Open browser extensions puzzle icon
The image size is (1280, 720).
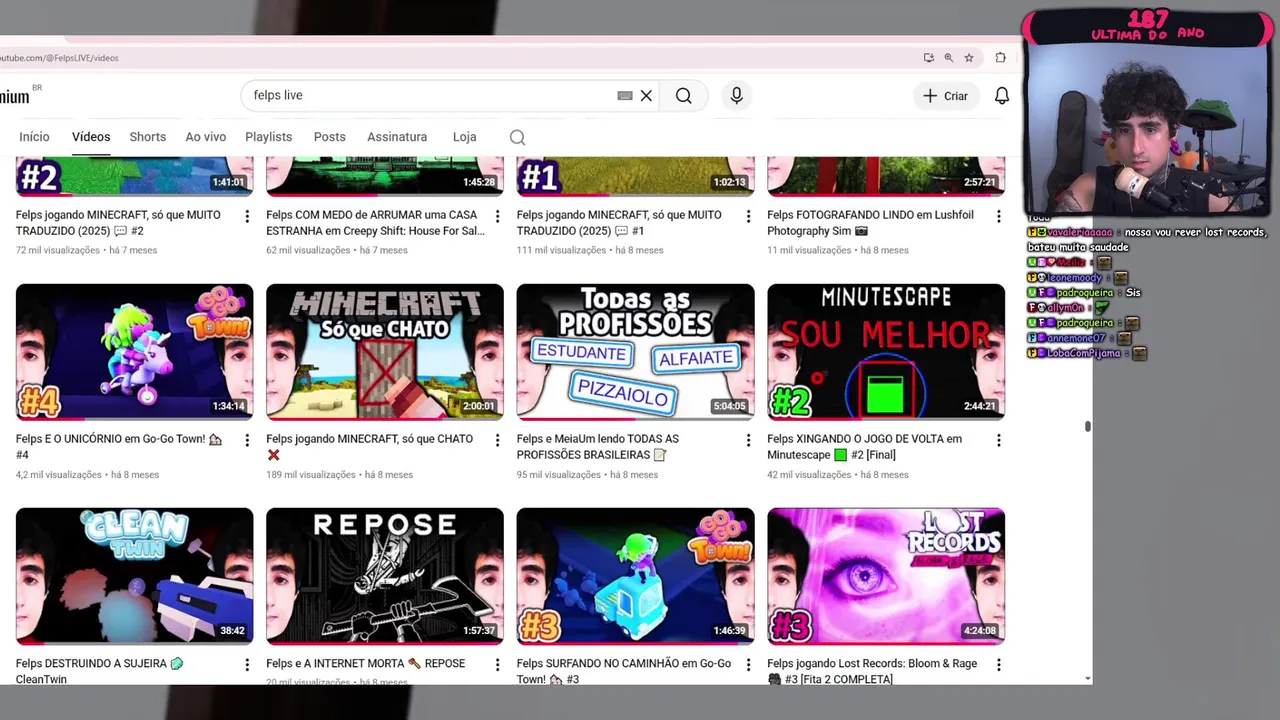pos(1000,58)
